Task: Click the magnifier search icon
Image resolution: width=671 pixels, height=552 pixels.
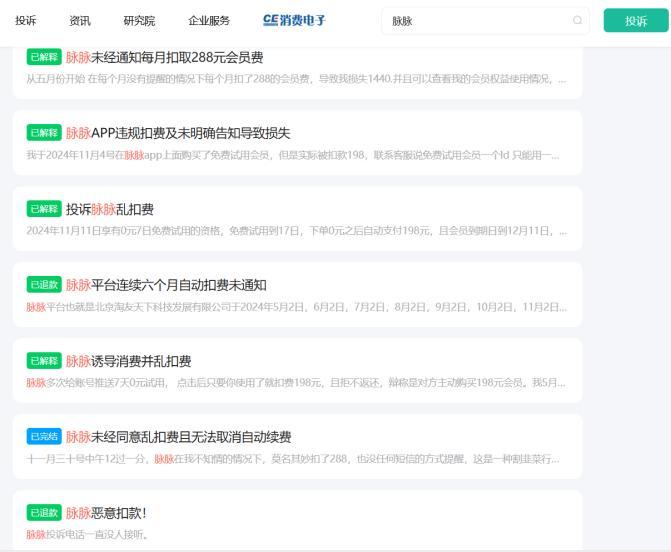Action: [577, 20]
